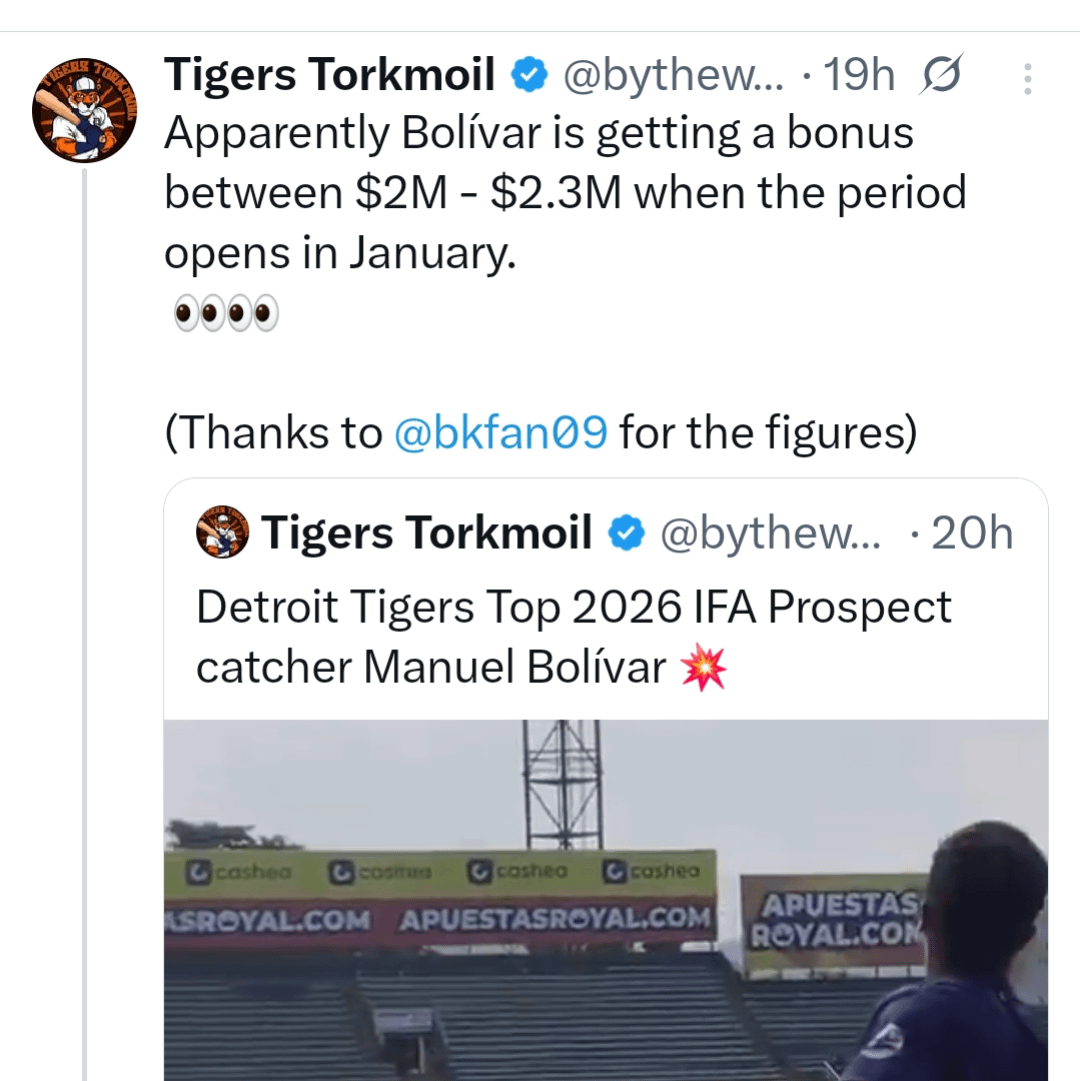Play the stadium video in quoted tweet
Image resolution: width=1080 pixels, height=1081 pixels.
pos(606,900)
